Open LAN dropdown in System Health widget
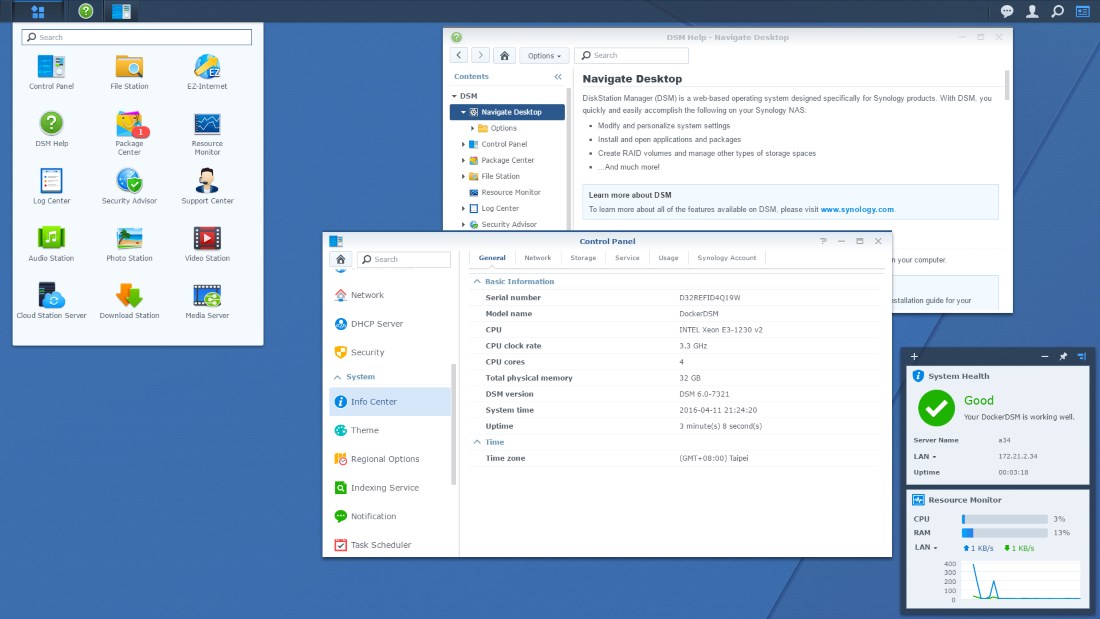1100x619 pixels. [925, 456]
